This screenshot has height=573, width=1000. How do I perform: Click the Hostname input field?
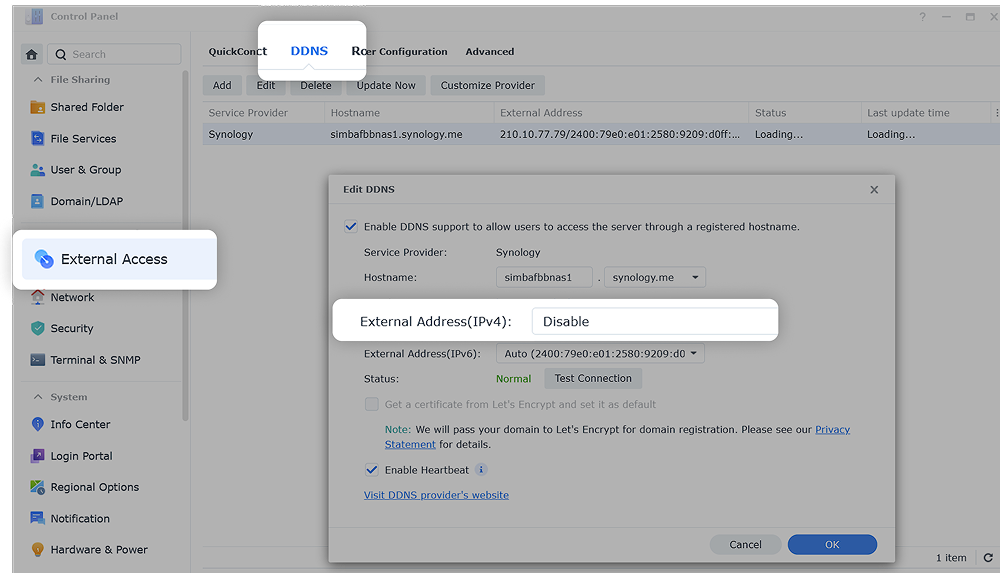[x=543, y=277]
